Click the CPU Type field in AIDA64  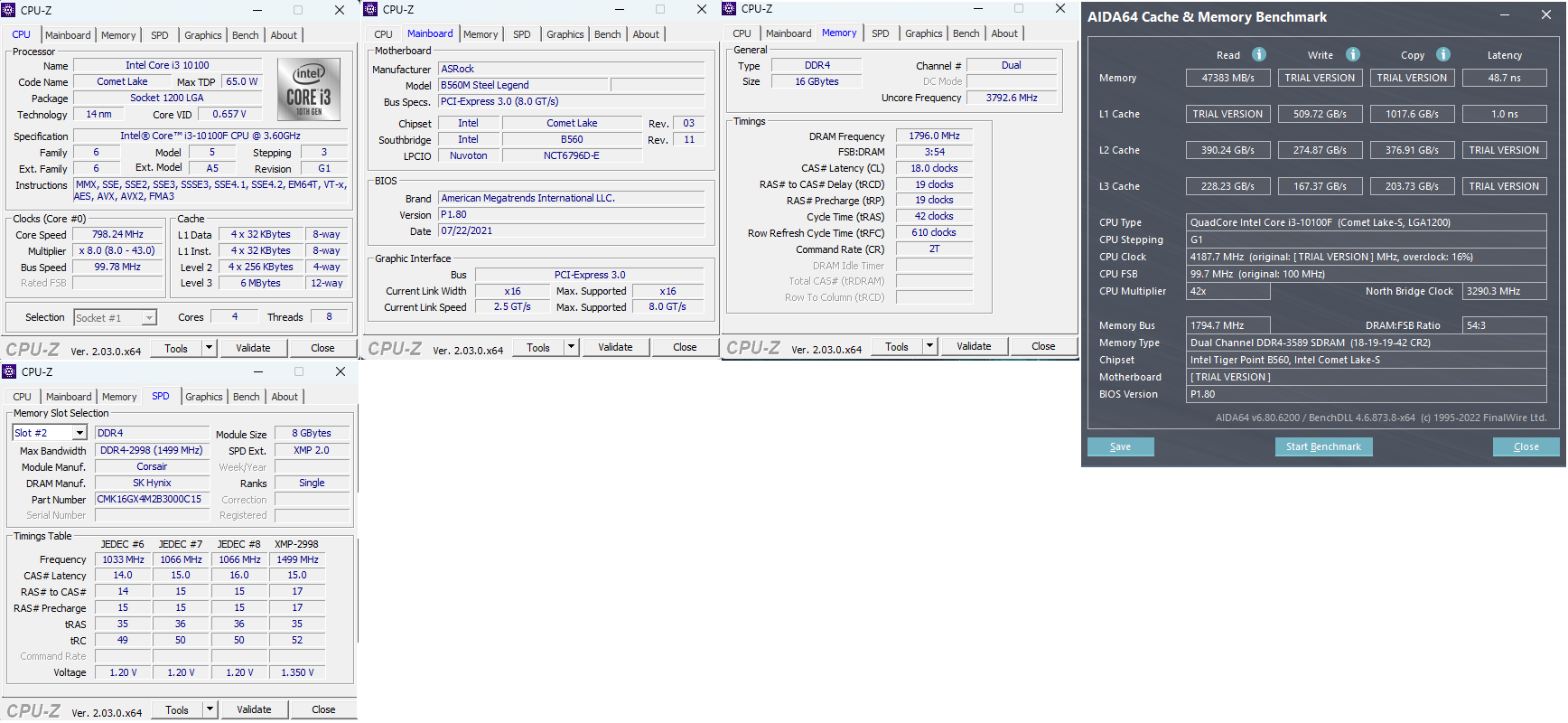(x=1367, y=222)
